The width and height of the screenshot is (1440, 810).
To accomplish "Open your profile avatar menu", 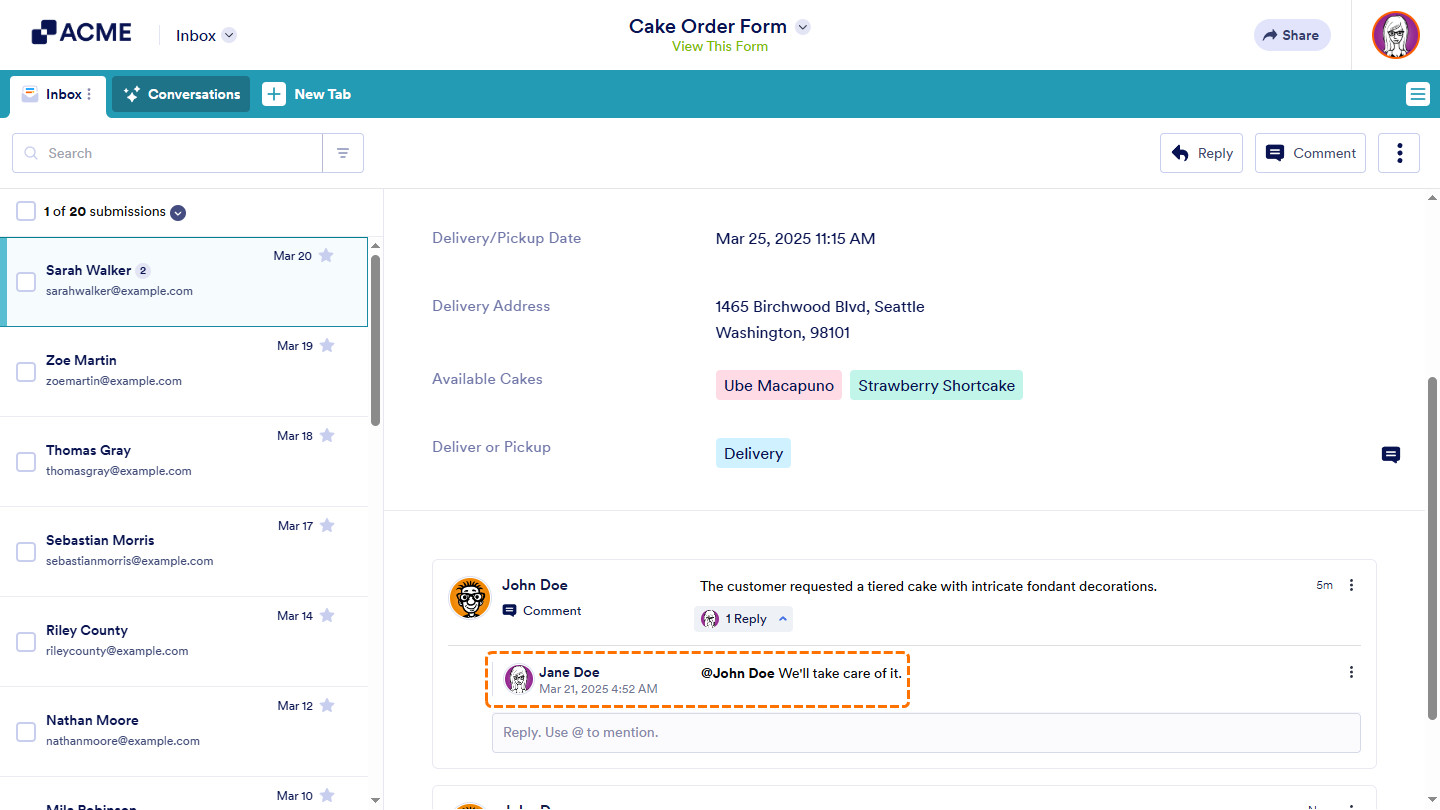I will [x=1395, y=34].
